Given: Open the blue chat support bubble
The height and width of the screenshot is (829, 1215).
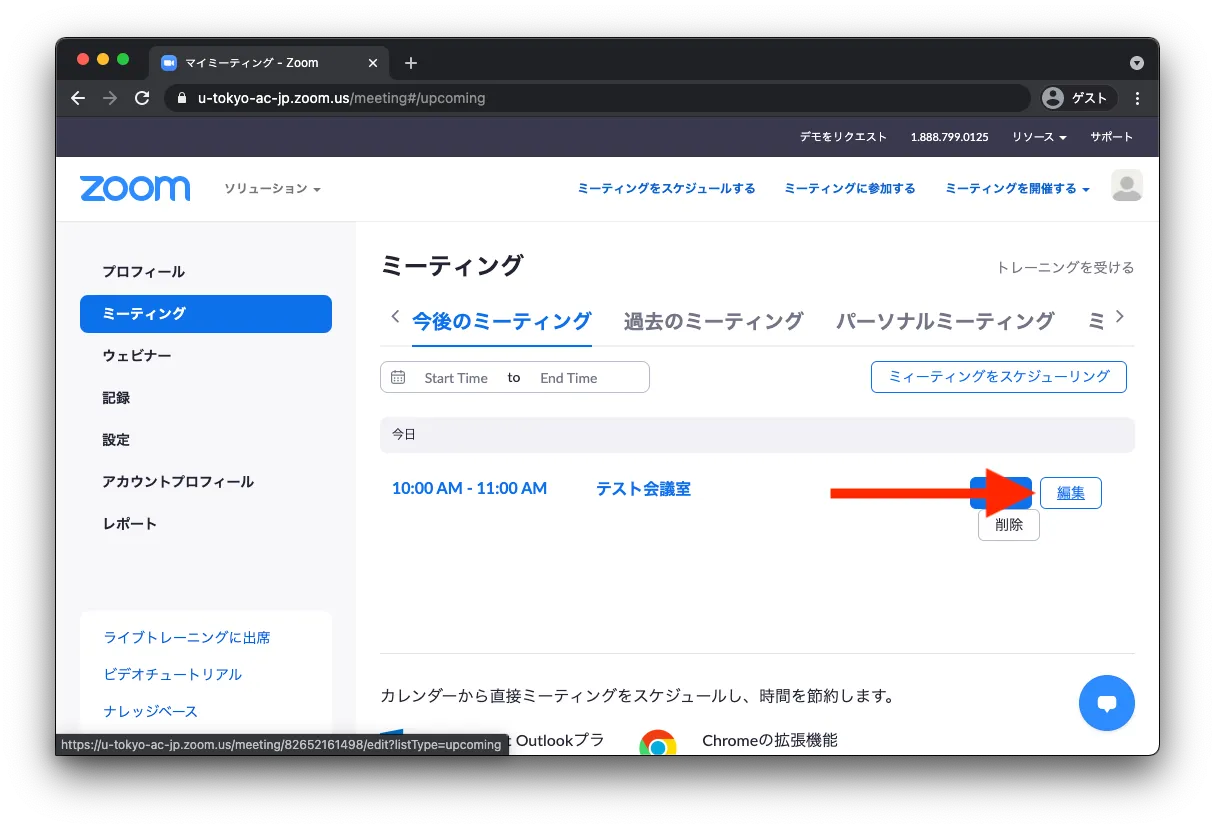Looking at the screenshot, I should click(x=1106, y=703).
